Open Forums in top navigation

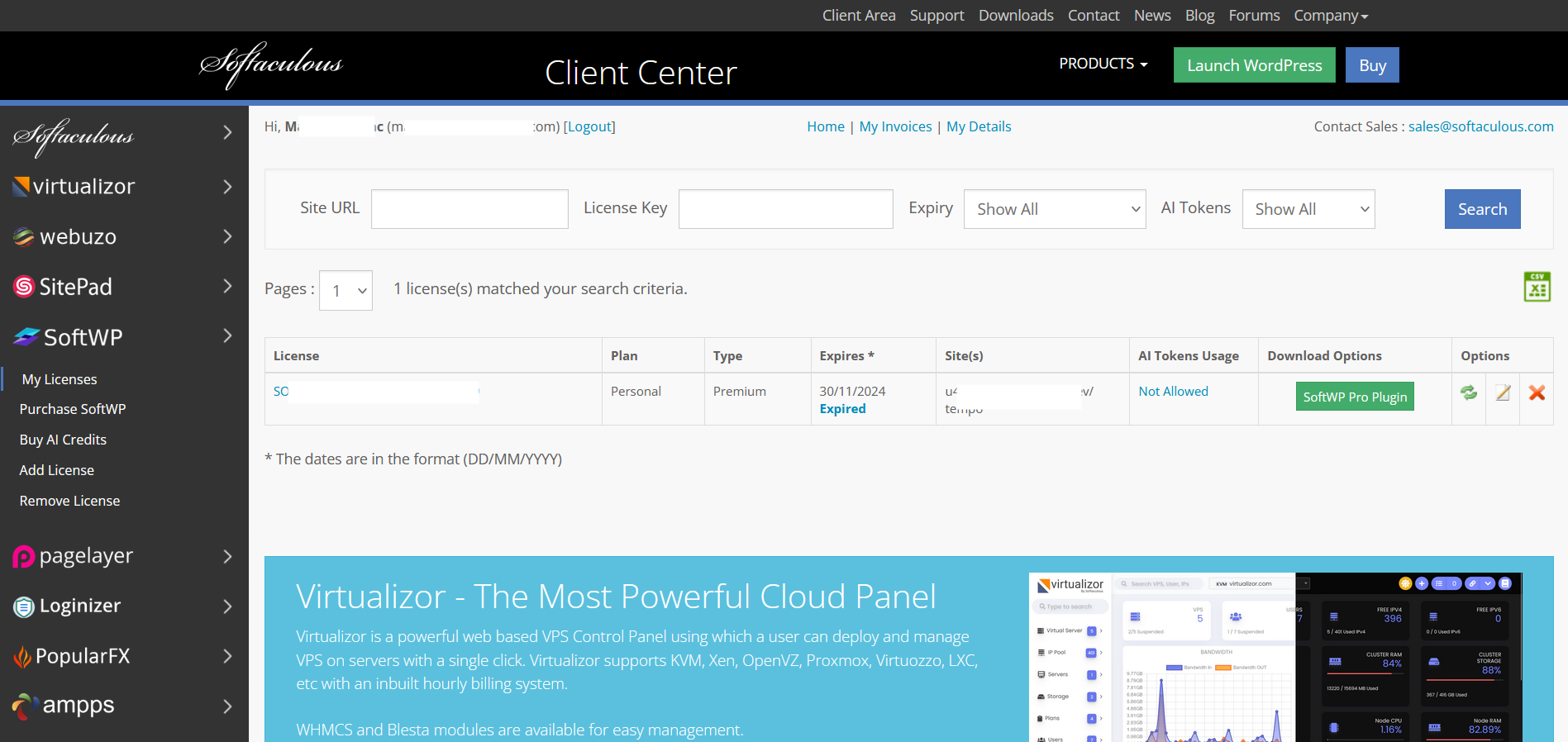pyautogui.click(x=1254, y=16)
